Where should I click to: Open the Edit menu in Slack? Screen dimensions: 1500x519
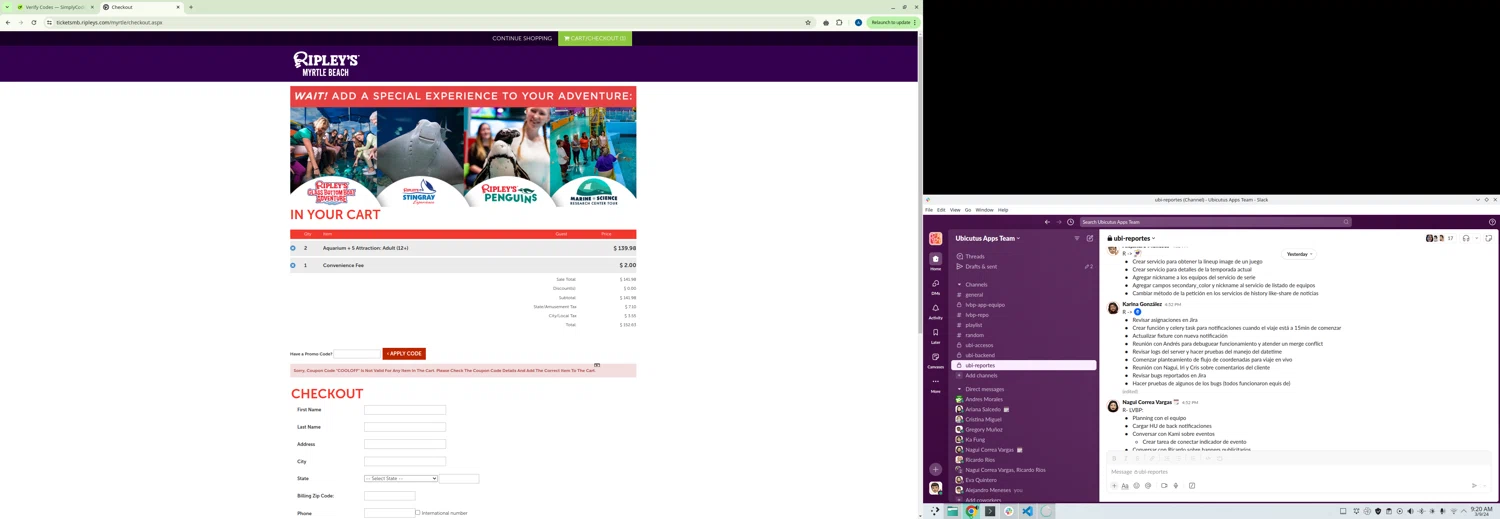[941, 210]
